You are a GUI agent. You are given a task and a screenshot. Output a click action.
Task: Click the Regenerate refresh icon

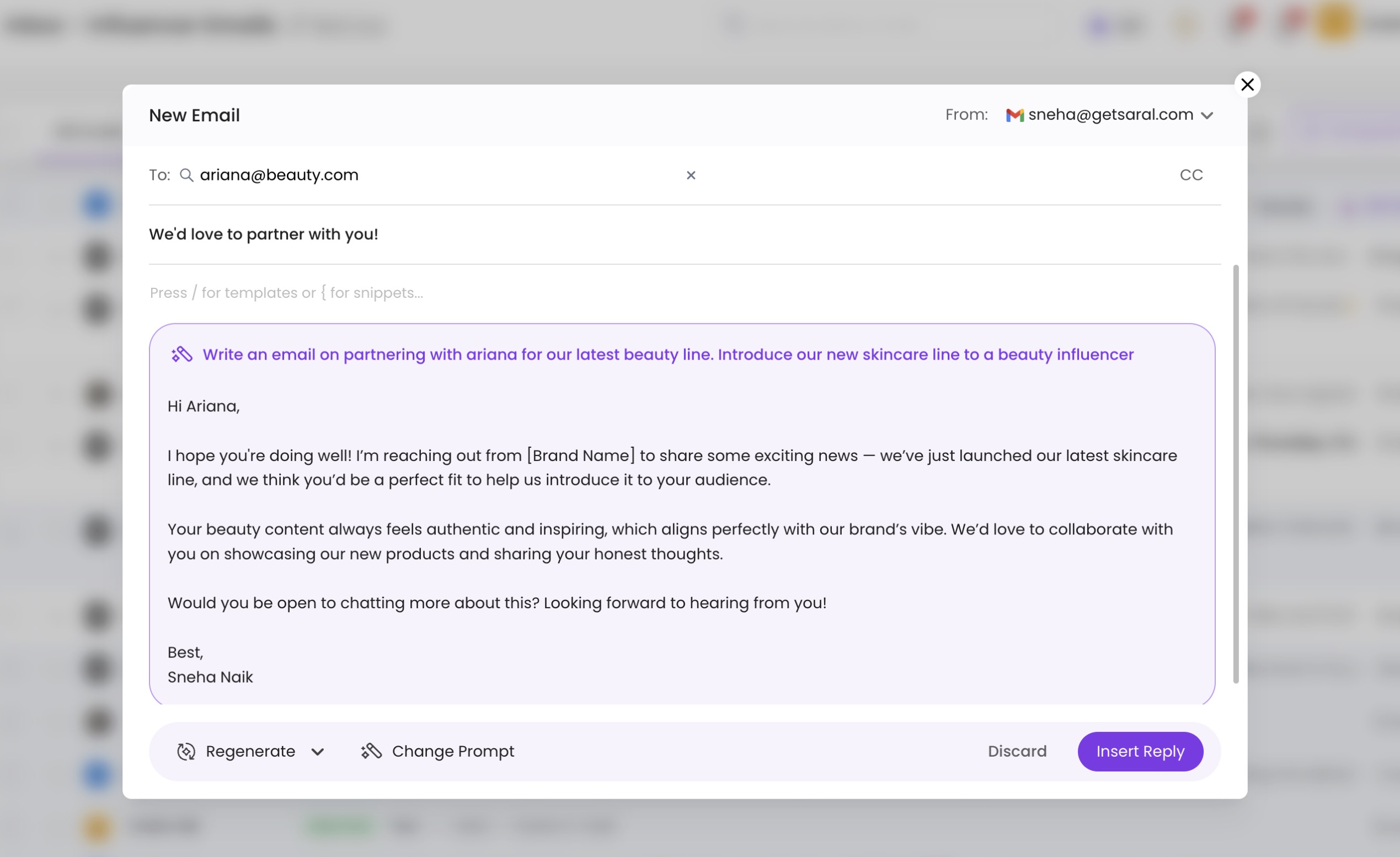[186, 751]
